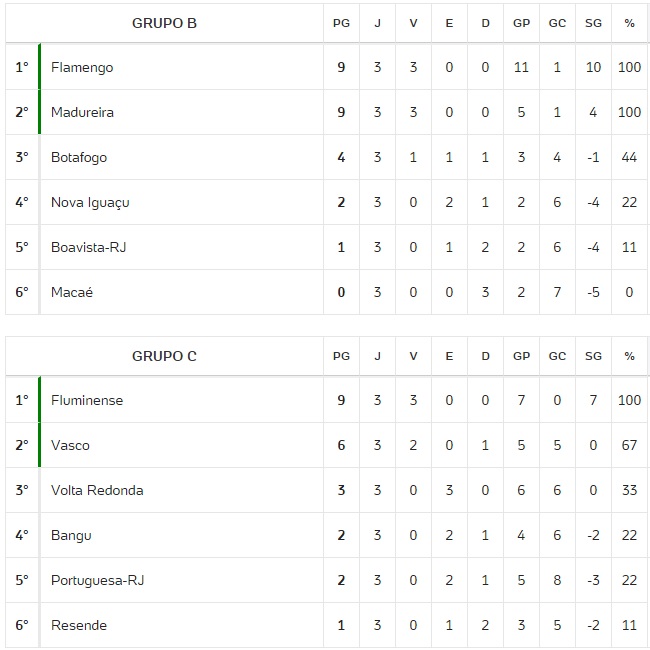Open the Flamengo team link
This screenshot has height=650, width=650.
coord(82,68)
